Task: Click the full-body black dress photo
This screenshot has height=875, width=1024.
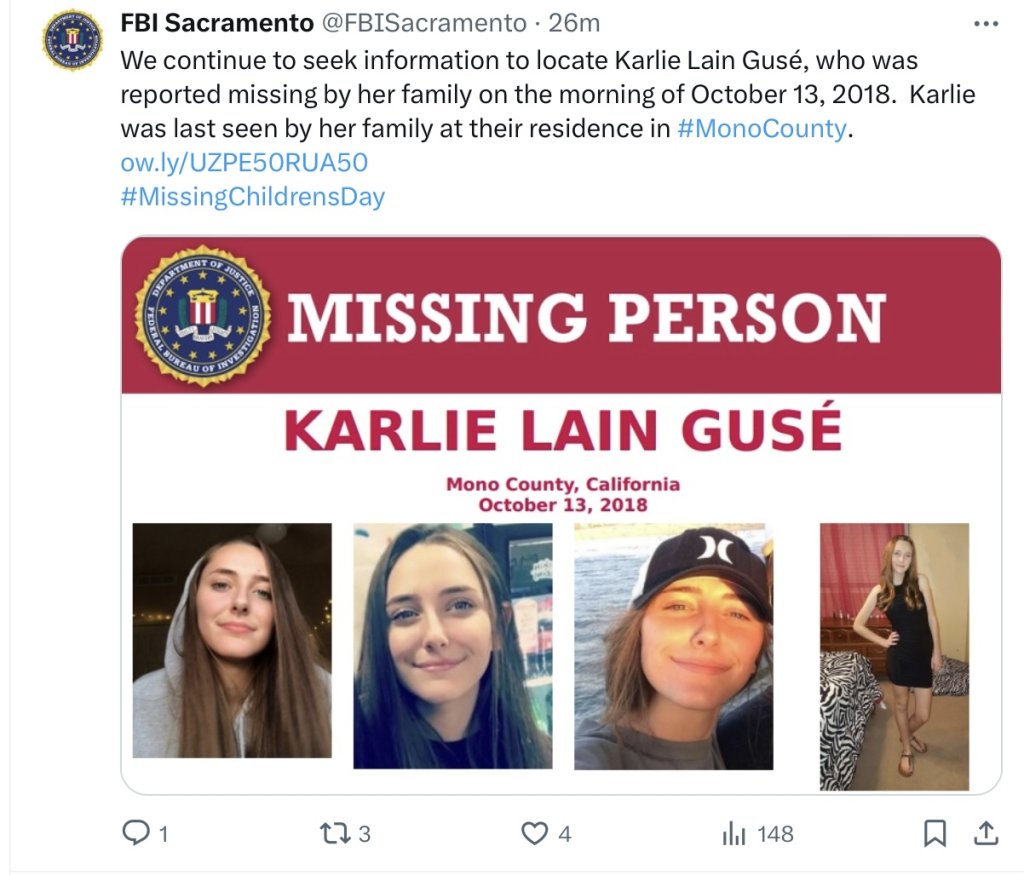Action: click(895, 657)
